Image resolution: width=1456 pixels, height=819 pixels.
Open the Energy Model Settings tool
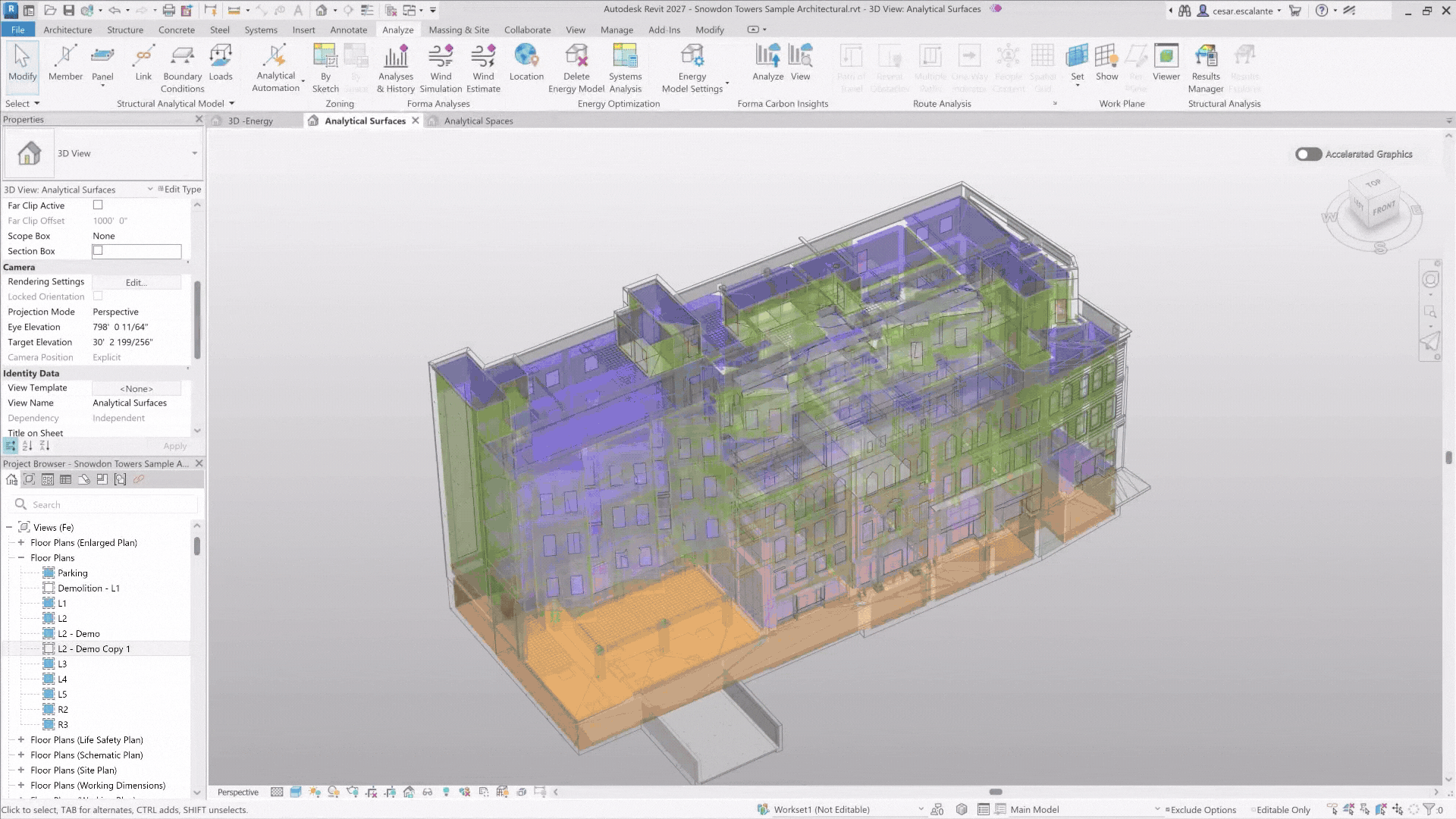[x=692, y=58]
